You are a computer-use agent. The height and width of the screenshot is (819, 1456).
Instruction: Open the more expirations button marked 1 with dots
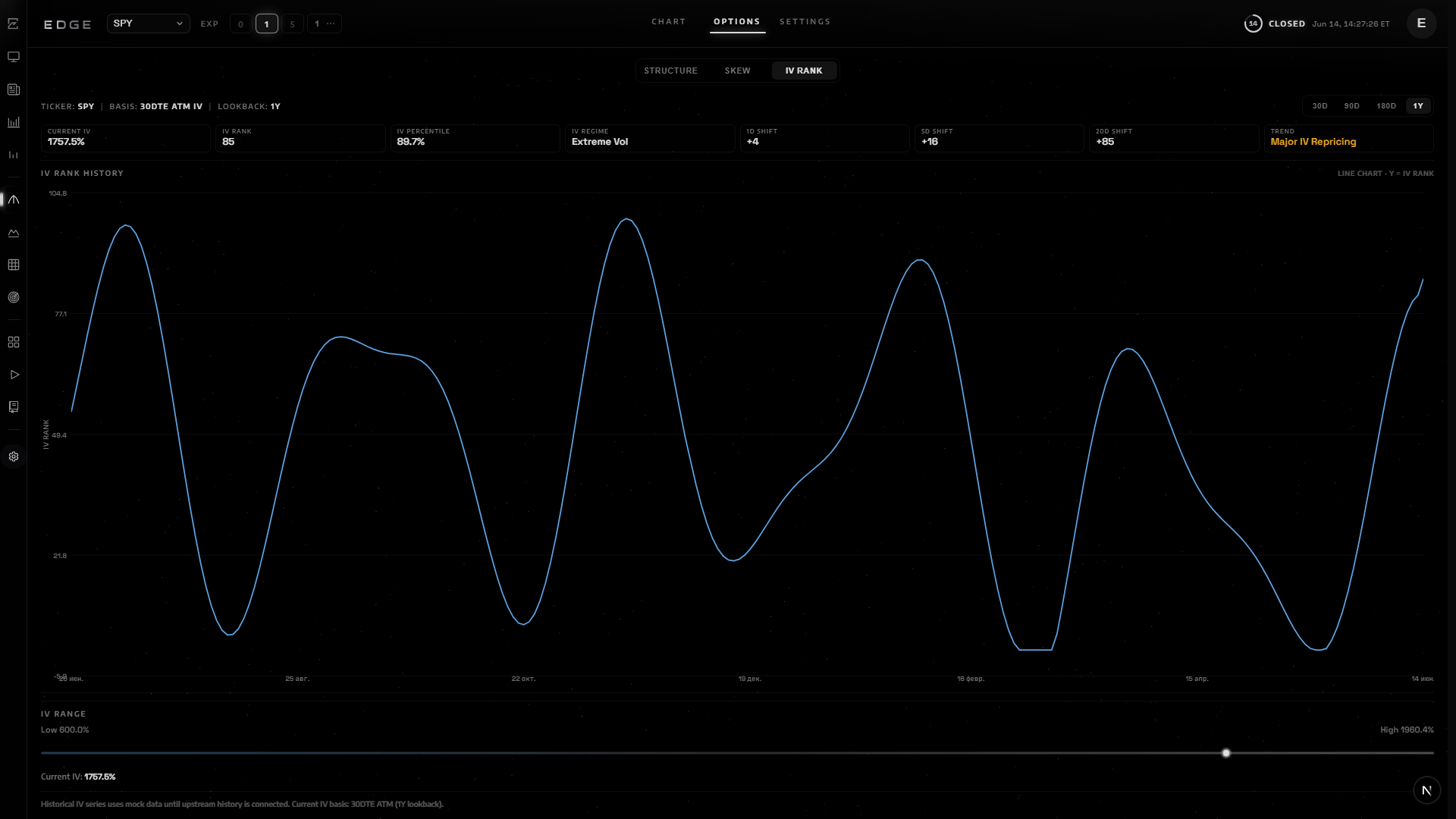[325, 24]
